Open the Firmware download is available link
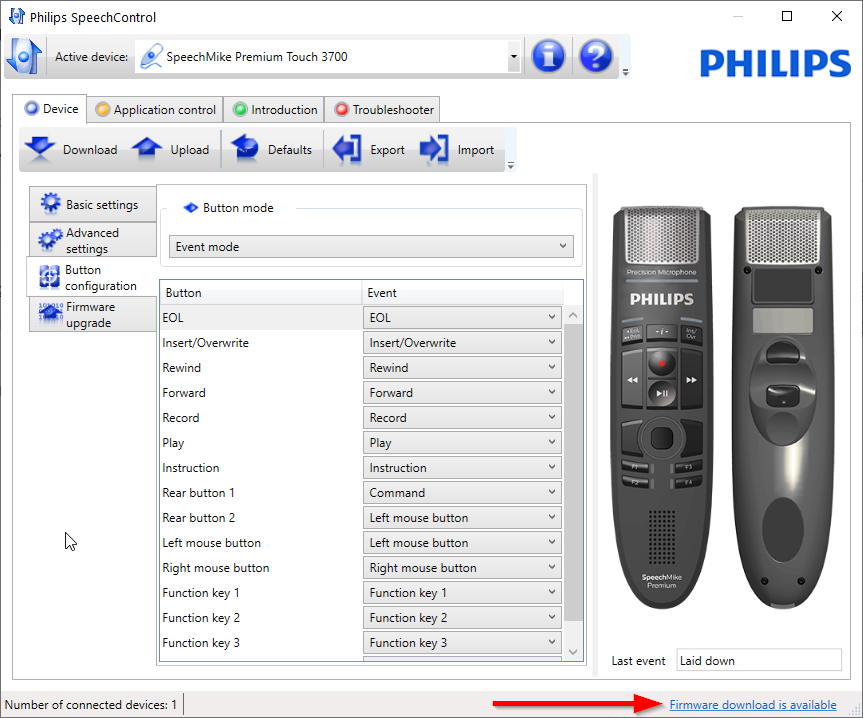Image resolution: width=863 pixels, height=718 pixels. click(x=752, y=705)
